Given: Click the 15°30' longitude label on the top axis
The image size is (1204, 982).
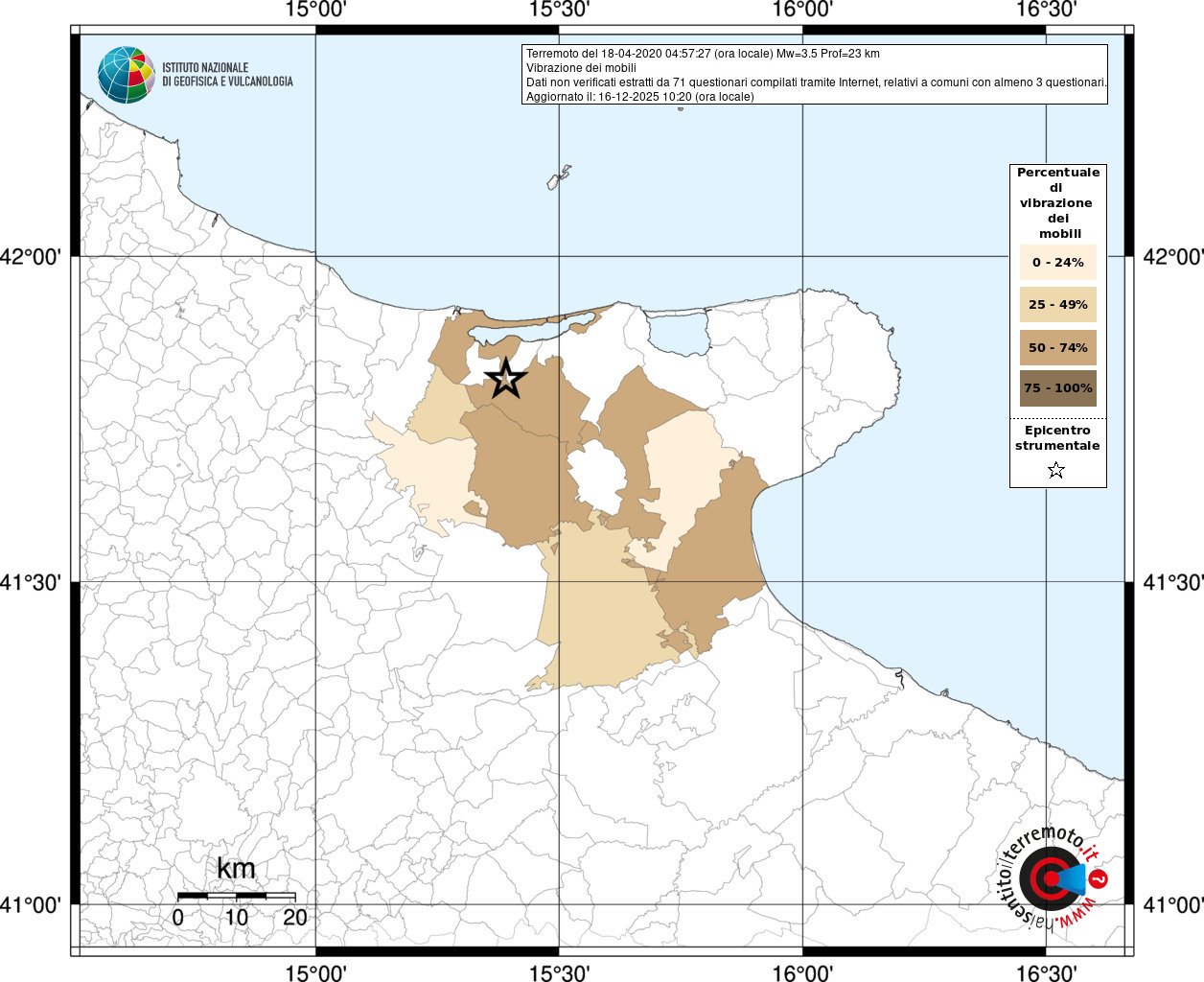Looking at the screenshot, I should point(559,10).
